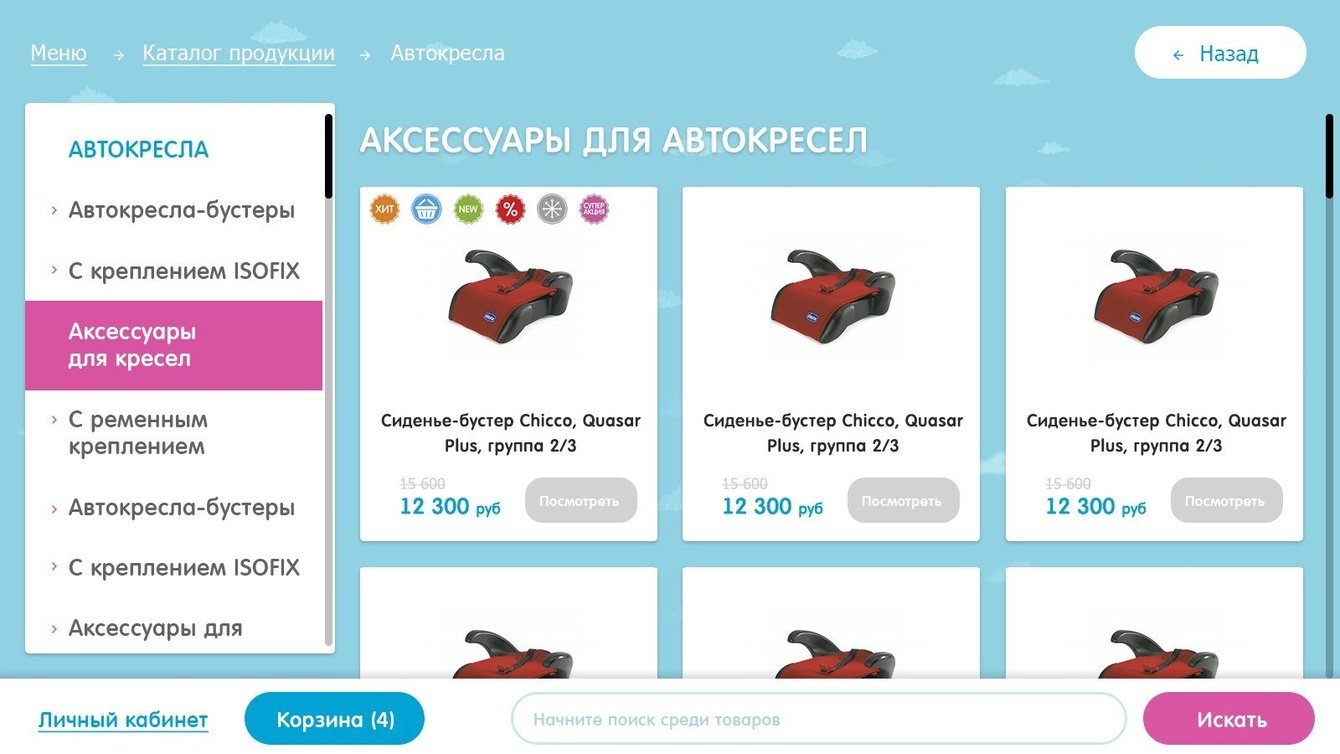Click the red percent discount badge
Image resolution: width=1340 pixels, height=754 pixels.
[x=511, y=209]
